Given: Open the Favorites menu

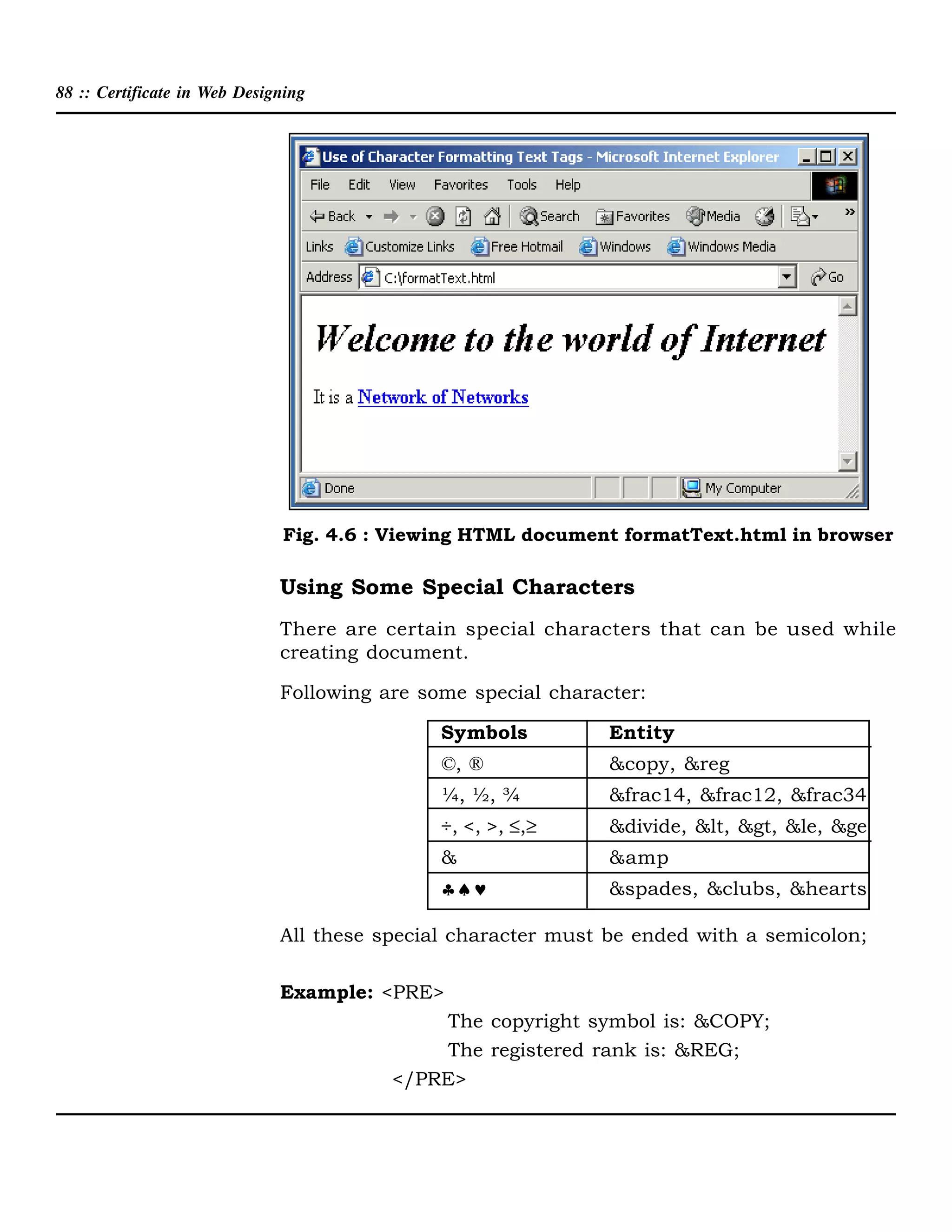Looking at the screenshot, I should click(461, 185).
